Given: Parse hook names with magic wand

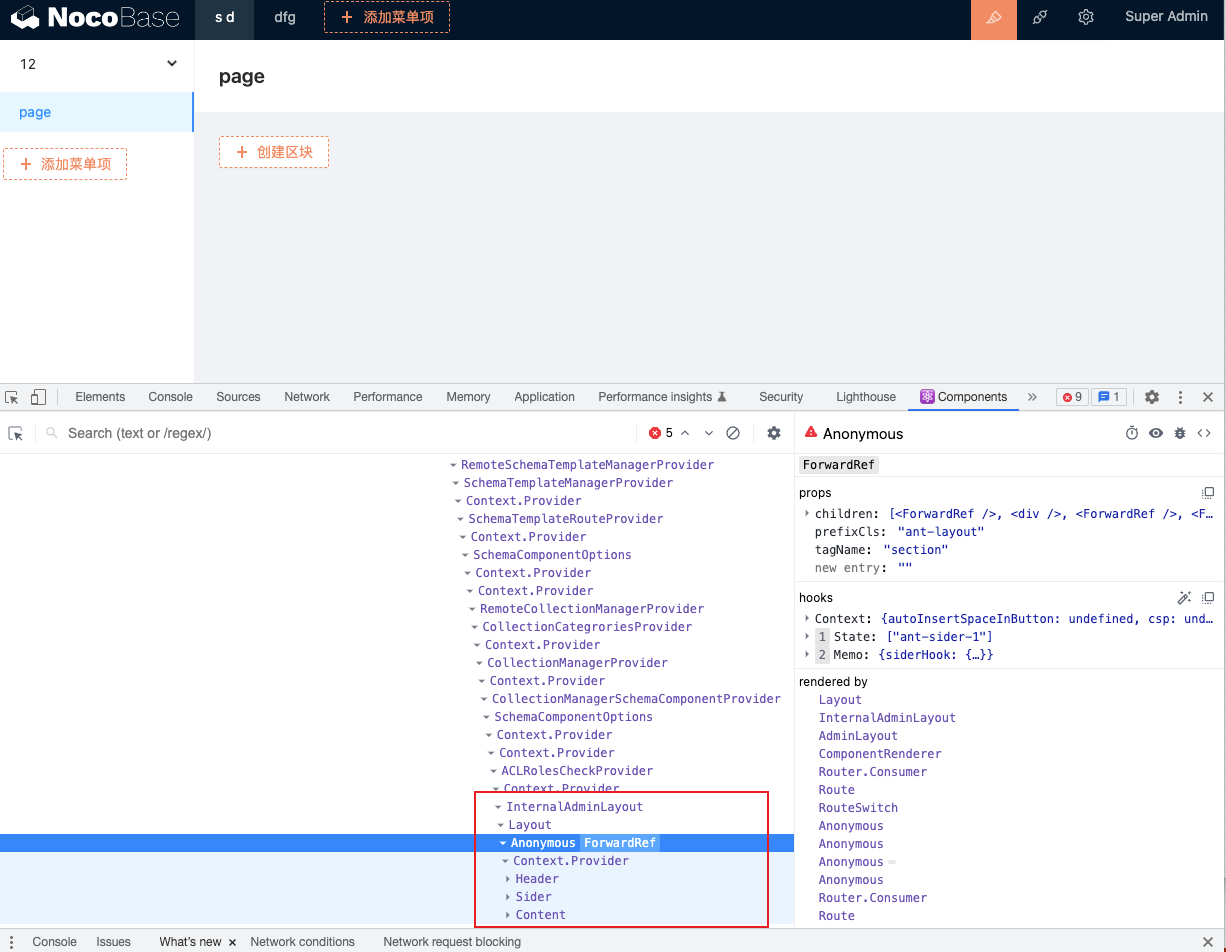Looking at the screenshot, I should (x=1184, y=598).
